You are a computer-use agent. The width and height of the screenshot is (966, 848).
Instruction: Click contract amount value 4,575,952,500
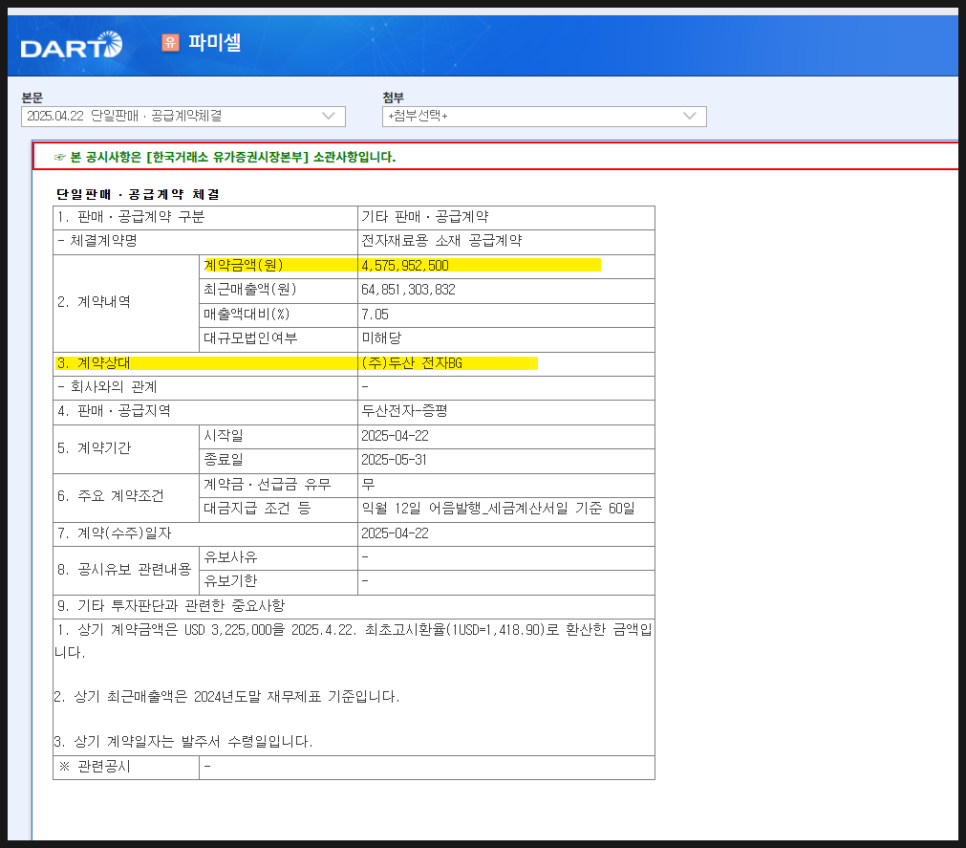coord(405,266)
